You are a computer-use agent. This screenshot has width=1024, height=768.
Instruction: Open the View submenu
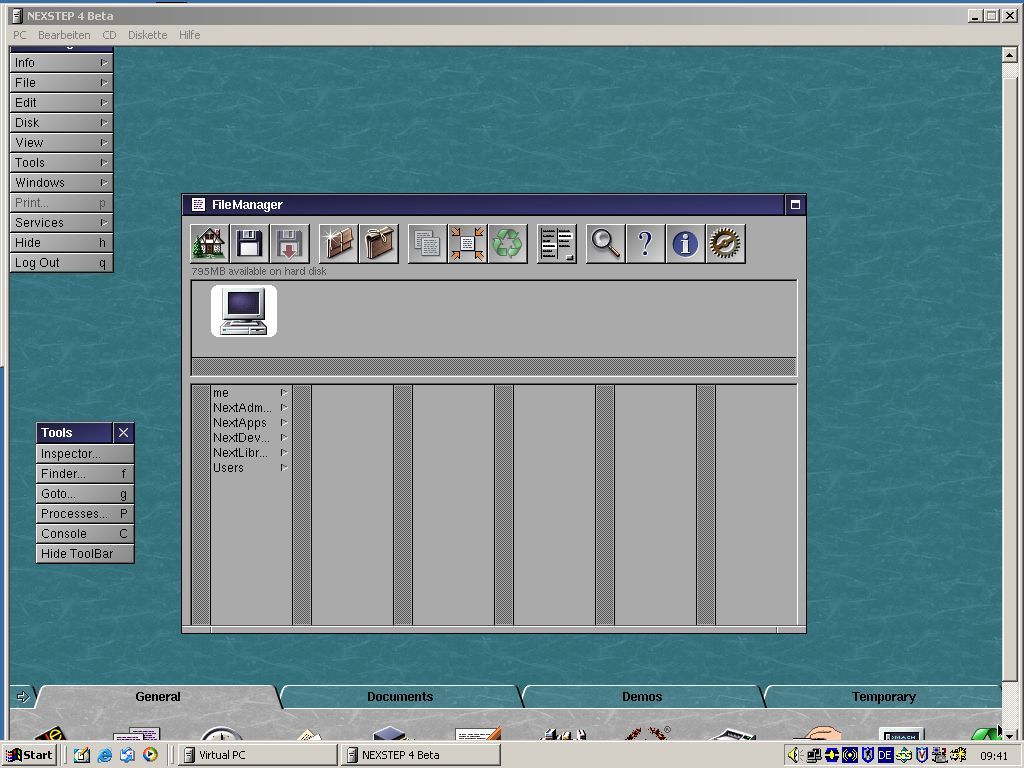pos(61,142)
